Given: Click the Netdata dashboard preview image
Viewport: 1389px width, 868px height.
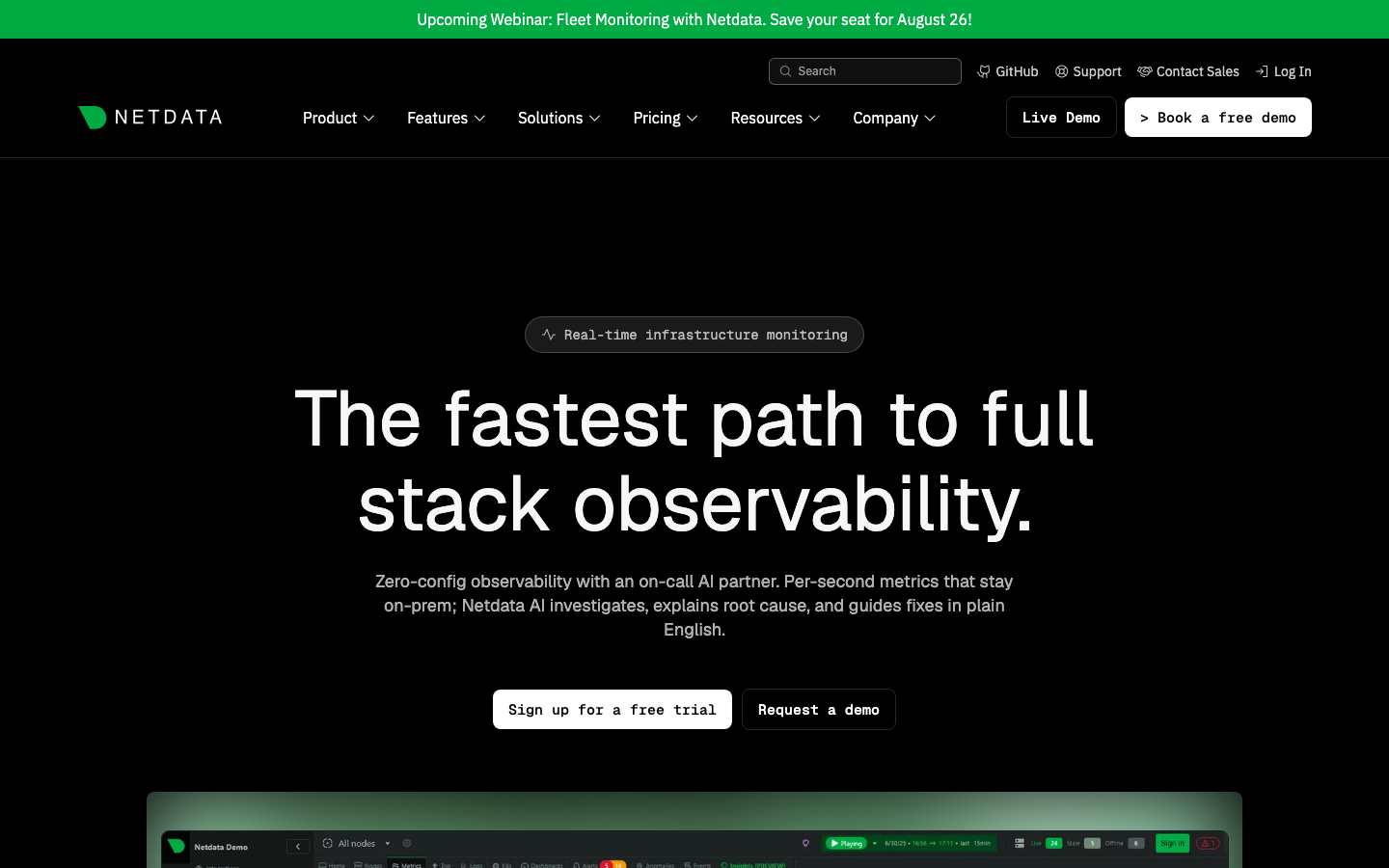Looking at the screenshot, I should coord(694,830).
